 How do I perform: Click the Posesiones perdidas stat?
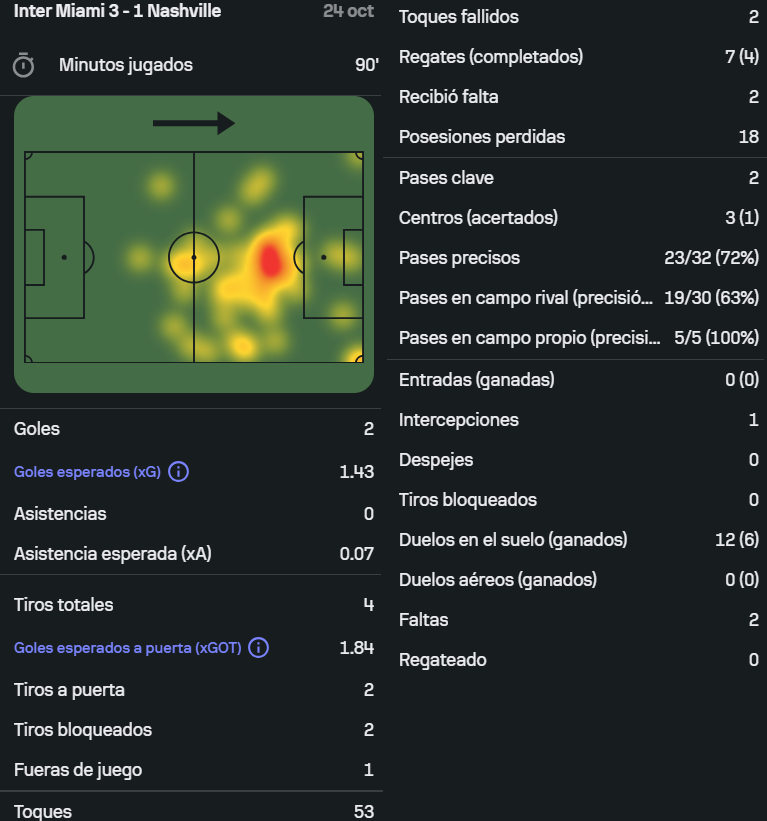tap(482, 137)
